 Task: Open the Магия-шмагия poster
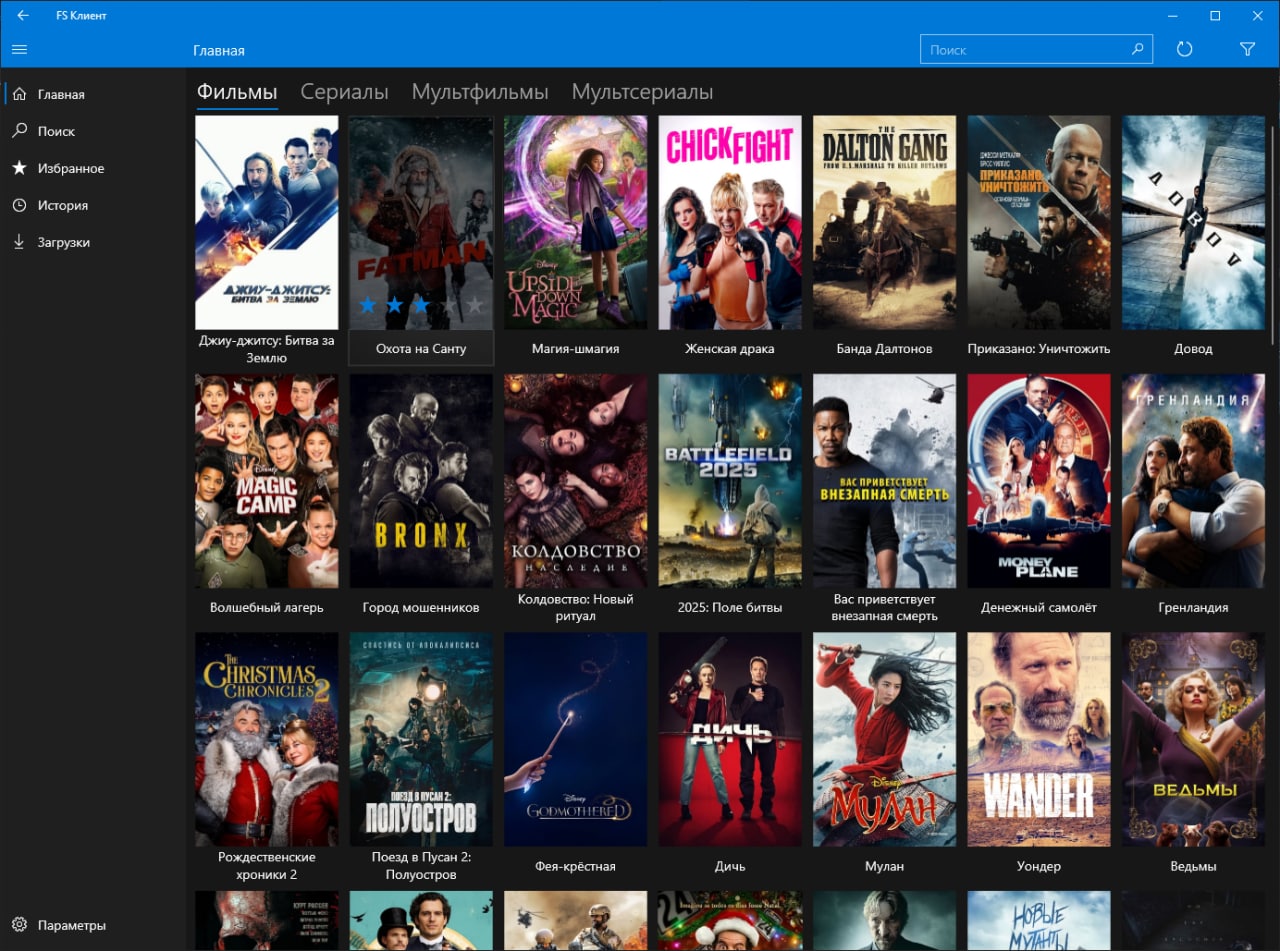pyautogui.click(x=575, y=223)
